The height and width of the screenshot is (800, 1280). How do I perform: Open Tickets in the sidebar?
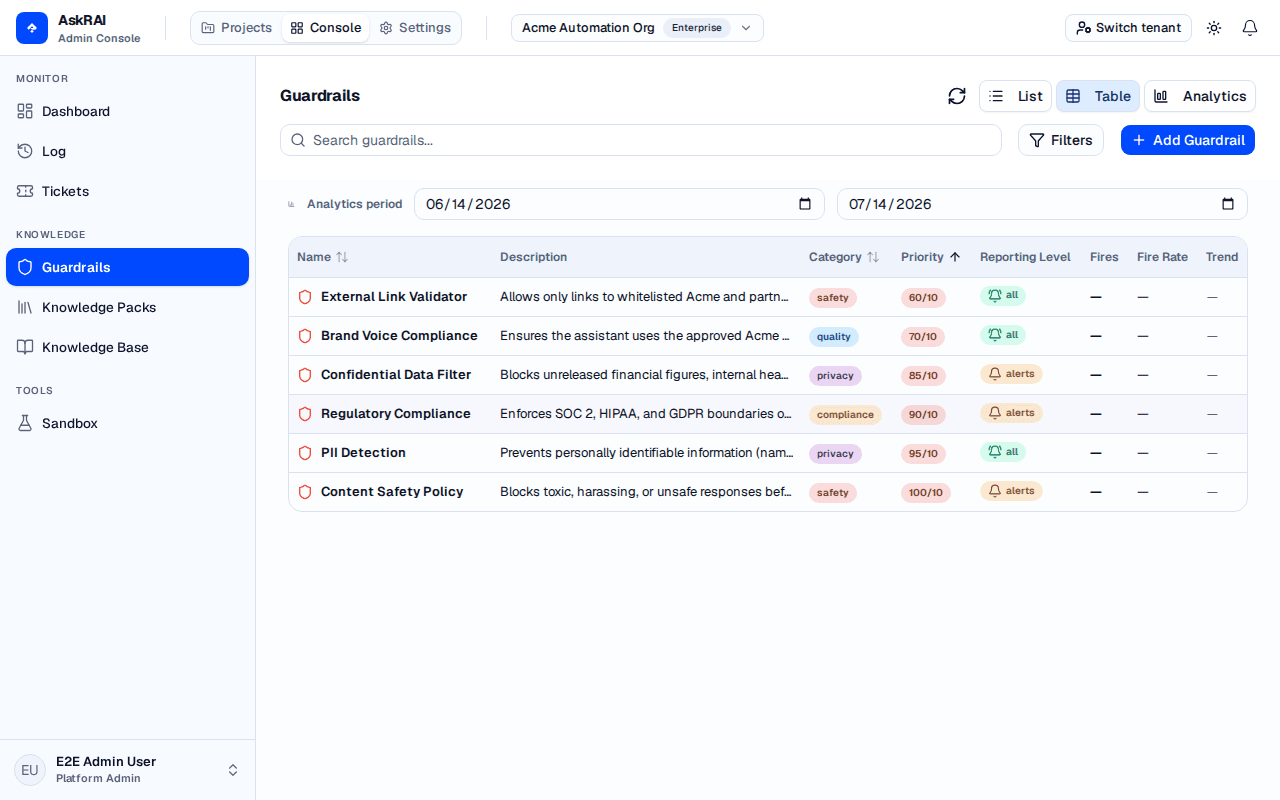tap(127, 191)
